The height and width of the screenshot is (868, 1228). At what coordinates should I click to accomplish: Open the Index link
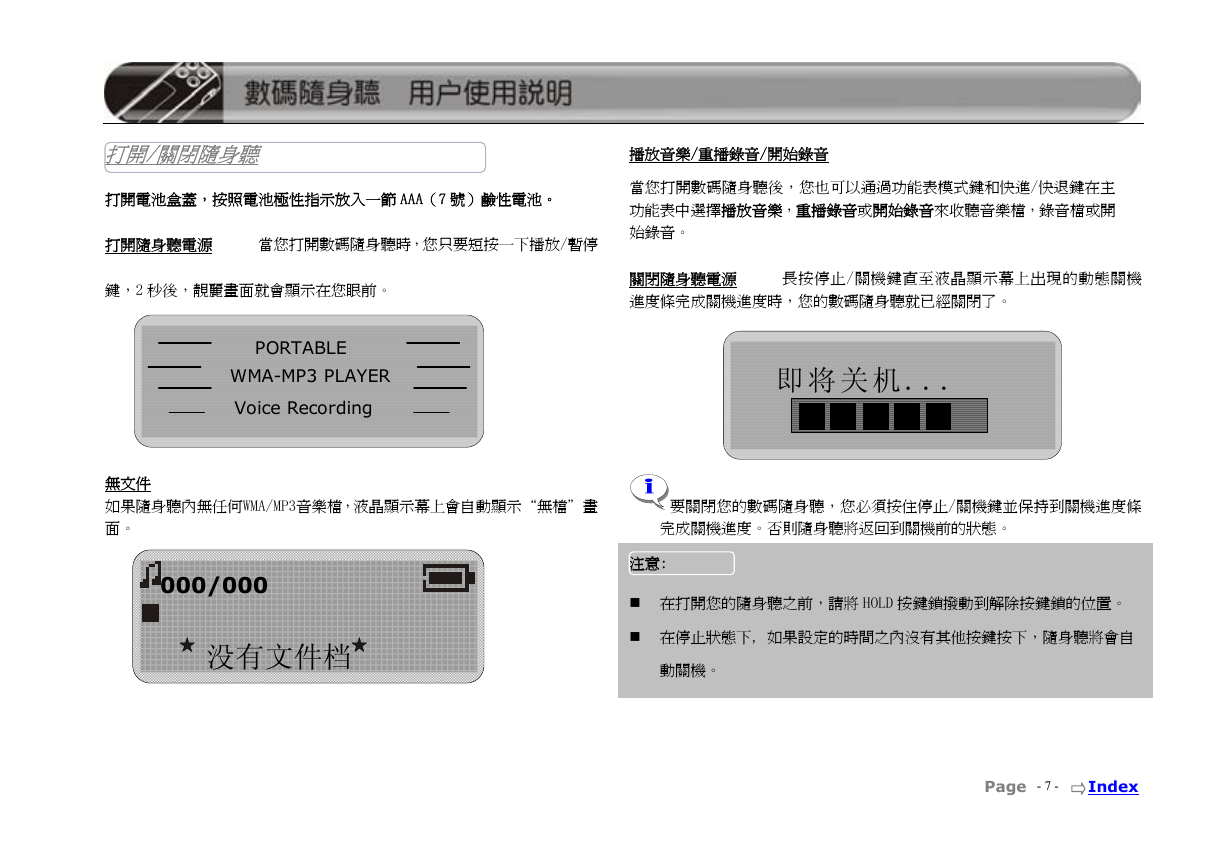[x=1113, y=787]
